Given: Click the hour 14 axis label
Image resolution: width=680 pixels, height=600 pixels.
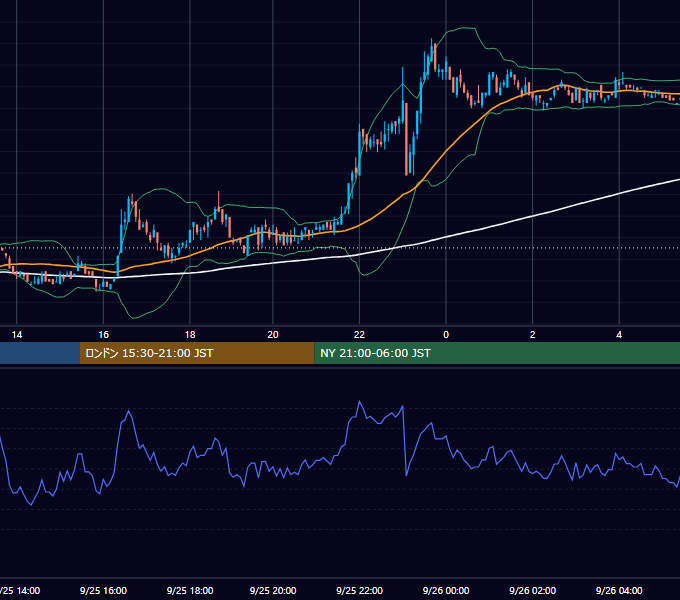Looking at the screenshot, I should [16, 335].
